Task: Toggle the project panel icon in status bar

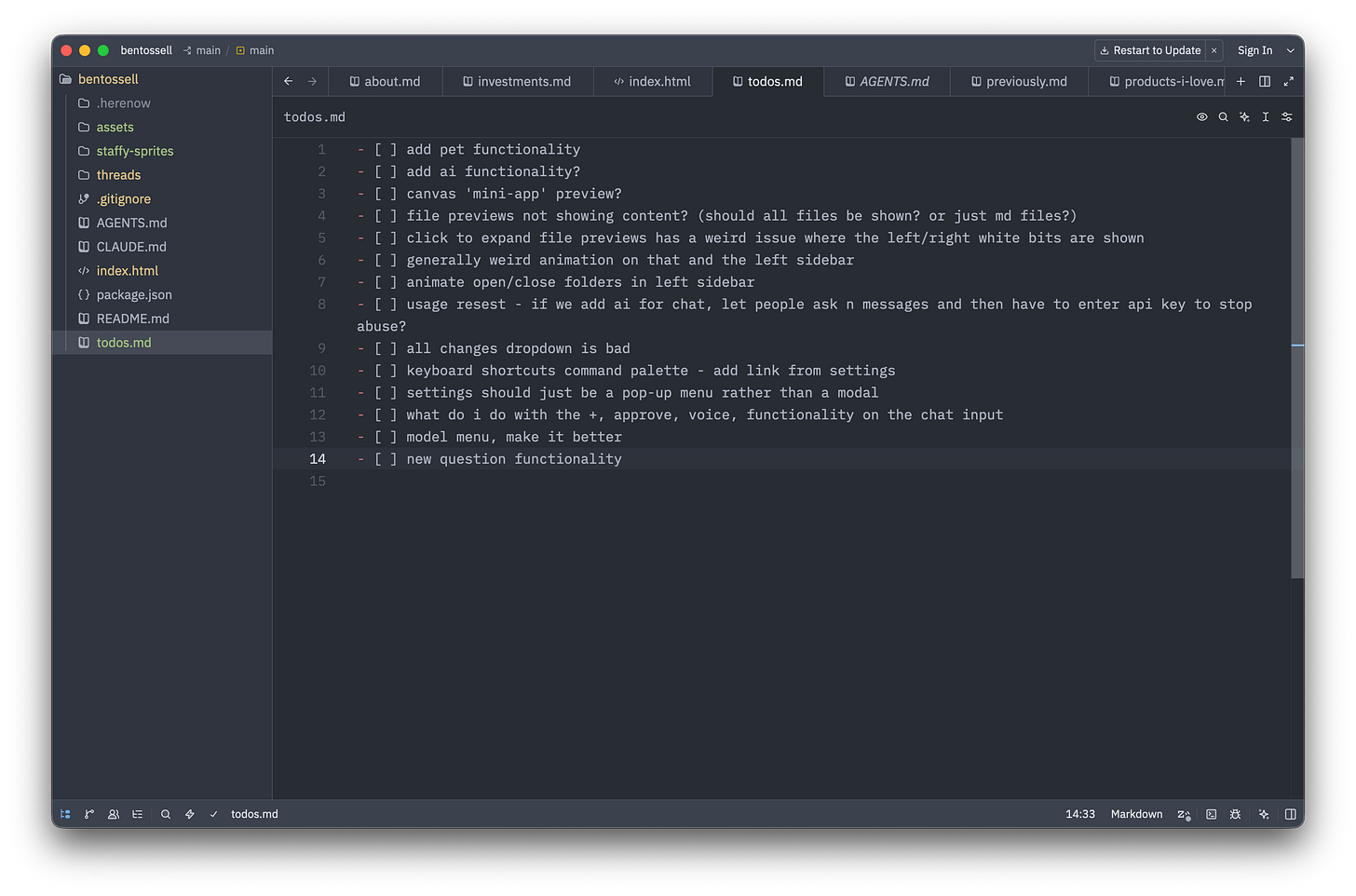Action: [x=65, y=814]
